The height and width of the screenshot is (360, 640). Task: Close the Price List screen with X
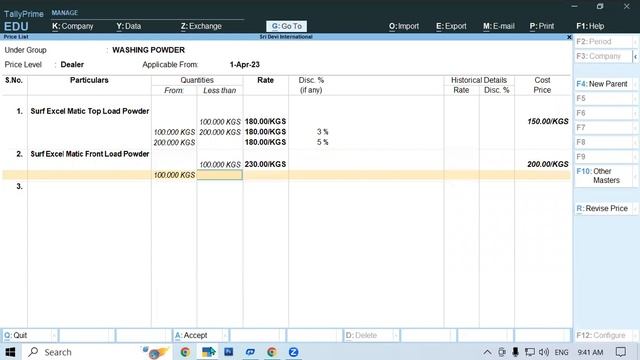click(569, 37)
